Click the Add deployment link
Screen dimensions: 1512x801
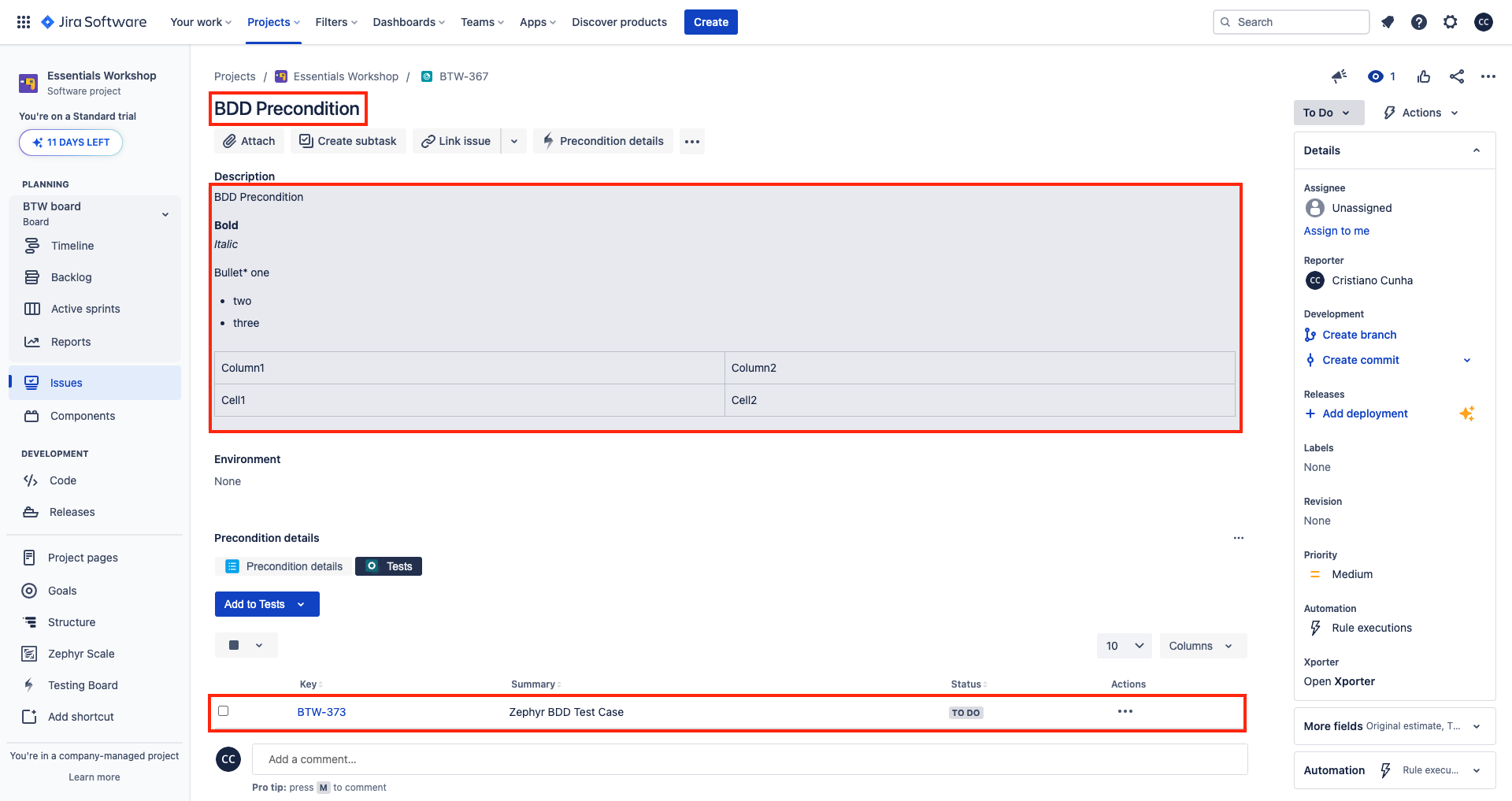[1365, 413]
